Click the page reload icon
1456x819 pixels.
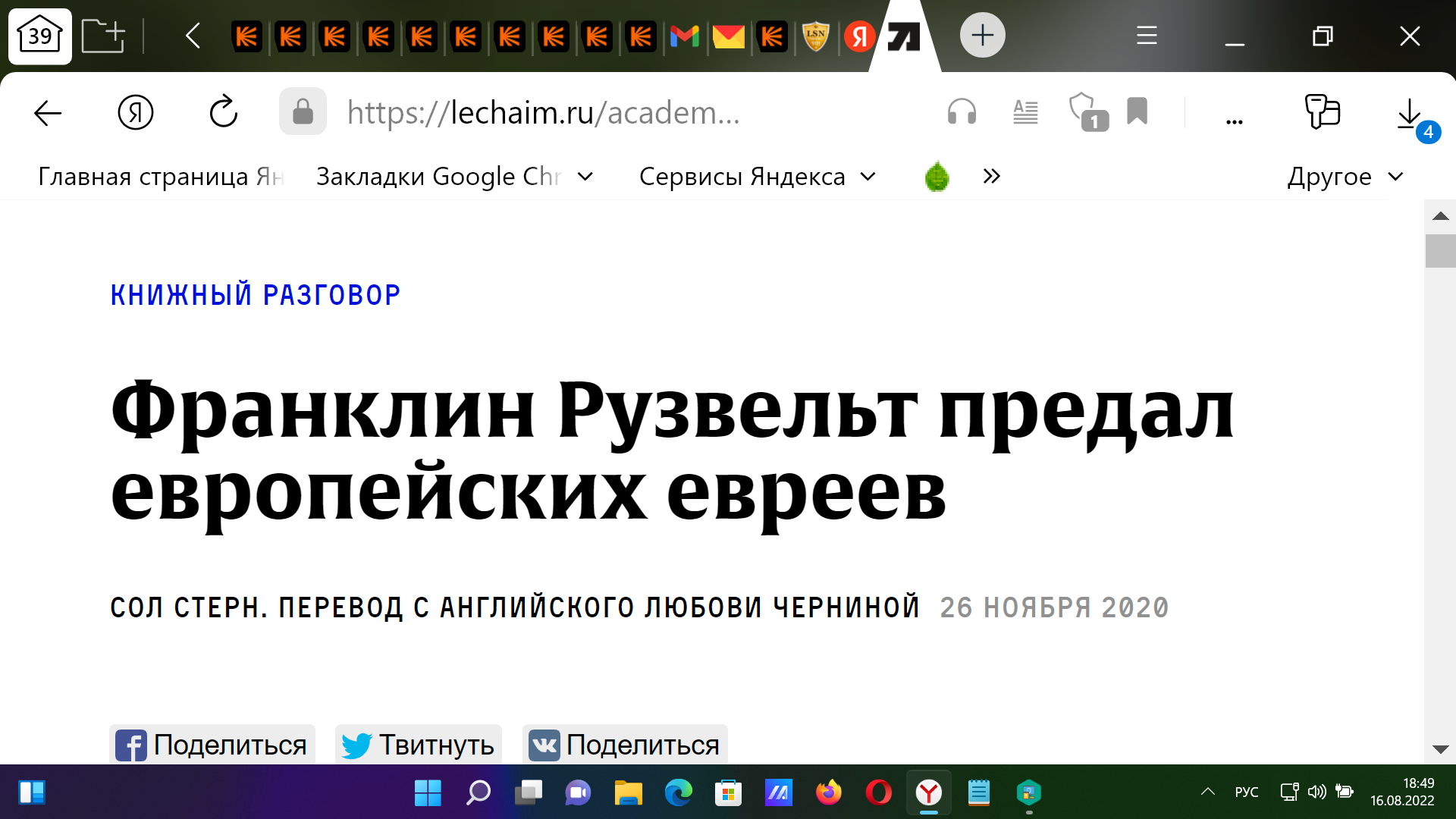pos(224,112)
